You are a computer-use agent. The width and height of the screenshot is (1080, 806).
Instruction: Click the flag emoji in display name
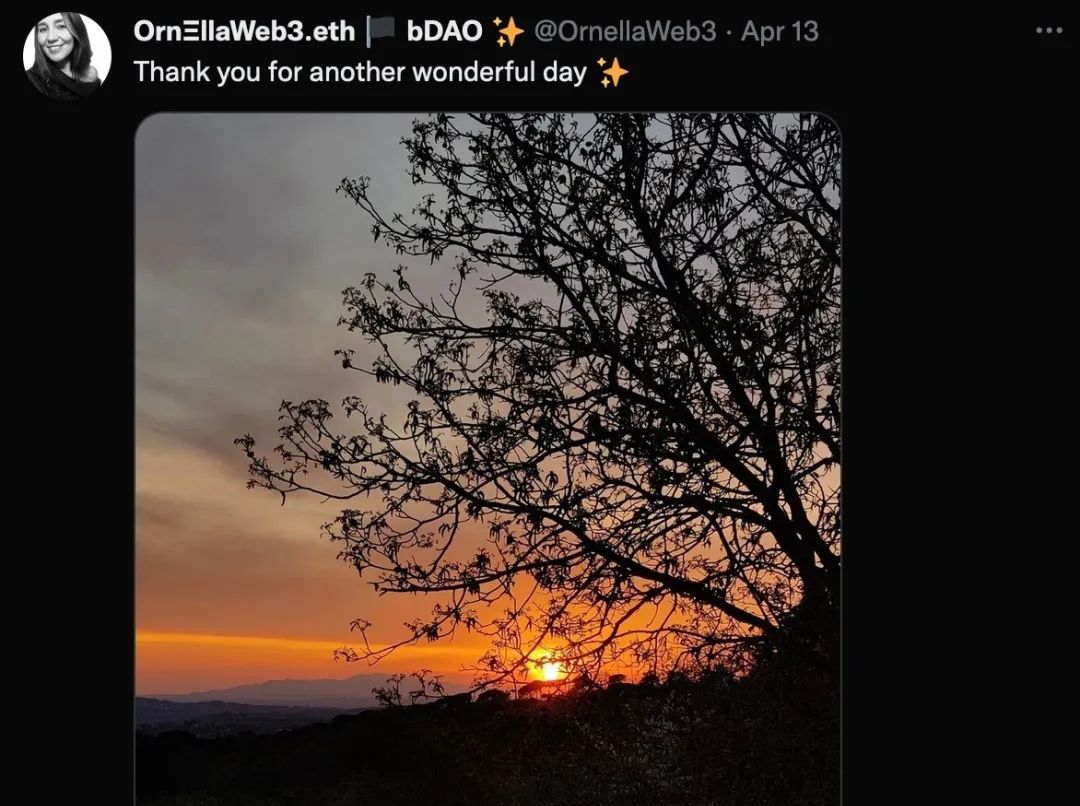click(381, 31)
